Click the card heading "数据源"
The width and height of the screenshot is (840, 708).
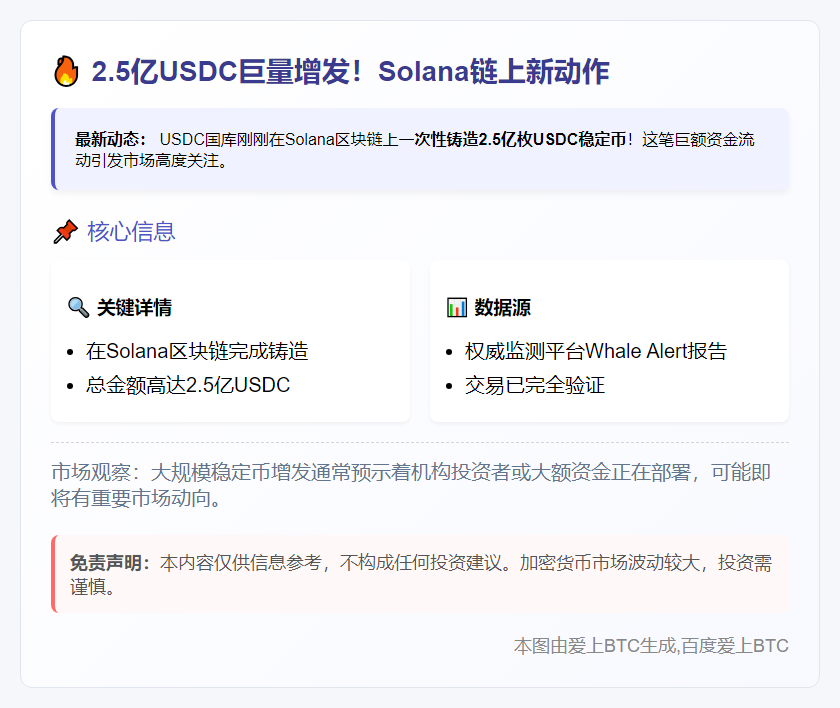click(502, 308)
